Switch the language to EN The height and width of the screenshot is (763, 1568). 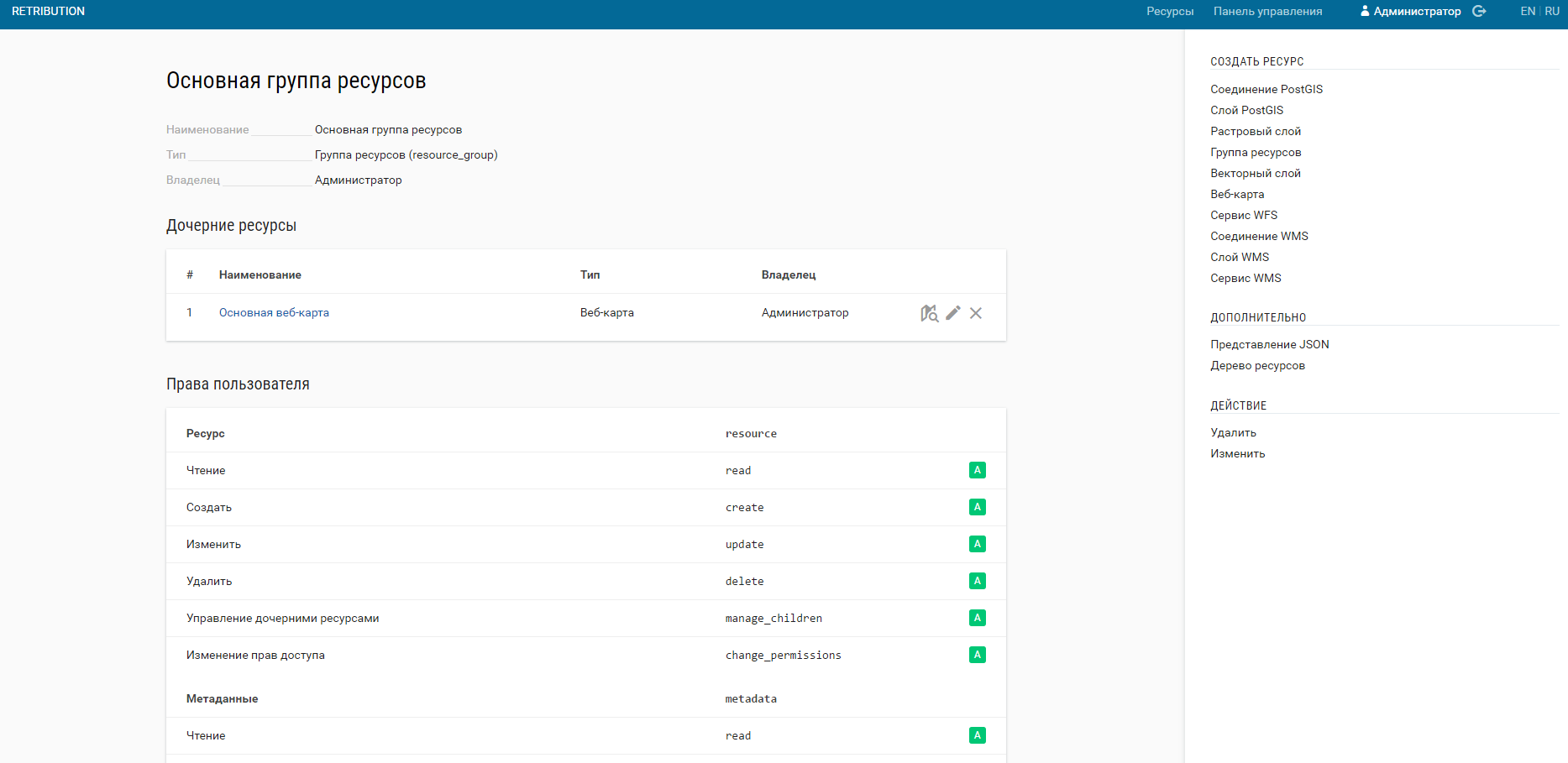tap(1527, 11)
